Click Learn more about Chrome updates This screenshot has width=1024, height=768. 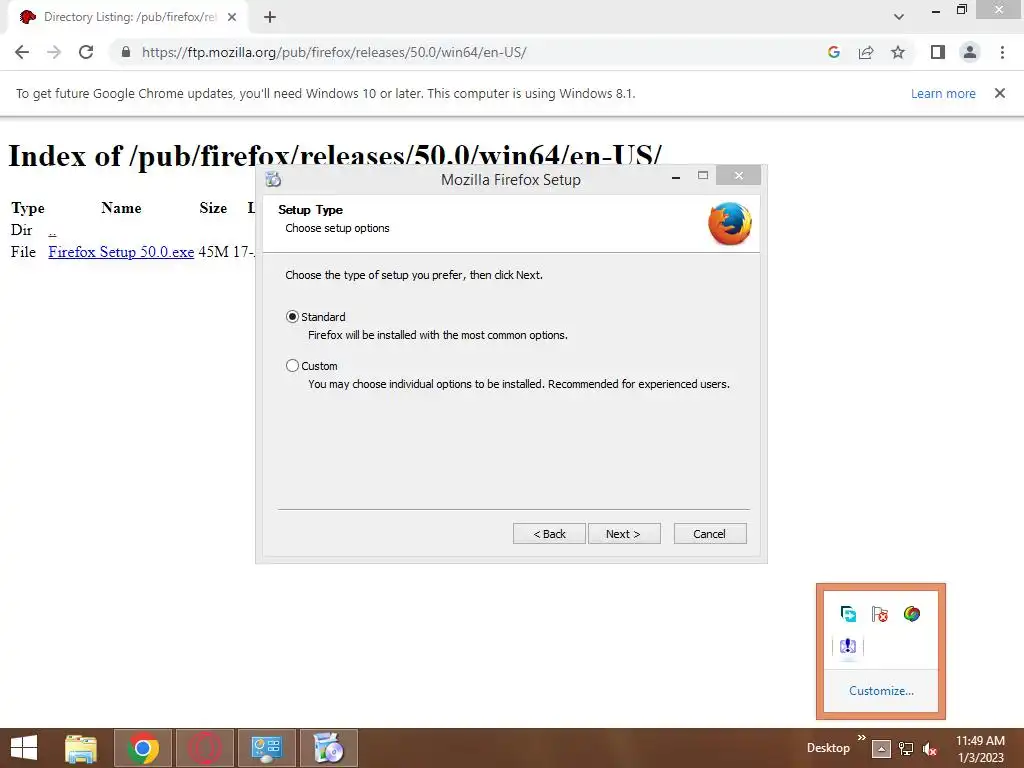(943, 93)
